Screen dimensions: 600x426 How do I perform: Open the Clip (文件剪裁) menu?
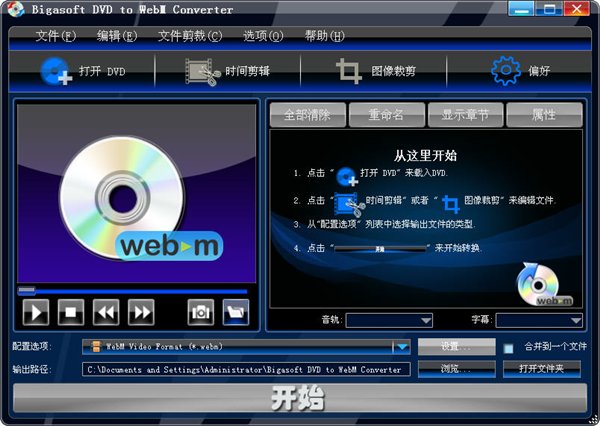(x=190, y=36)
